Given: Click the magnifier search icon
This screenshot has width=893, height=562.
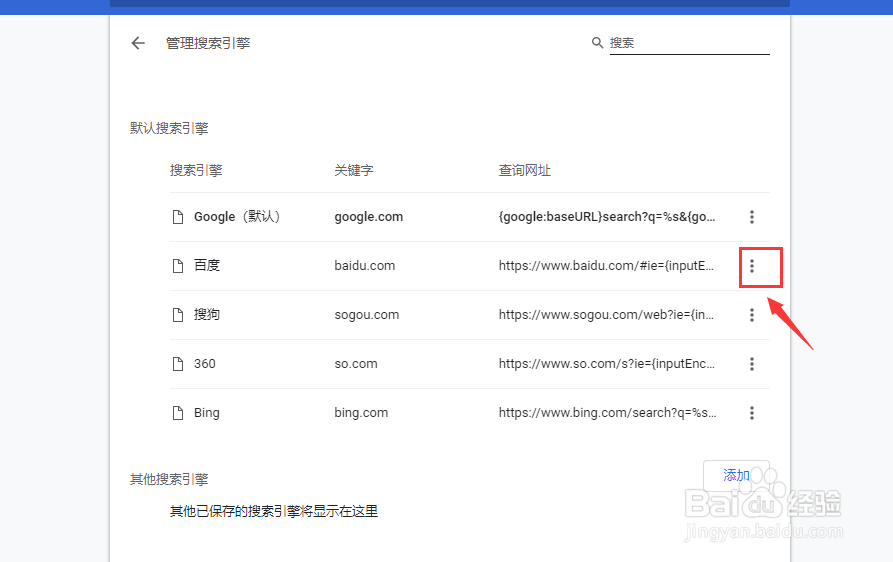Looking at the screenshot, I should click(x=597, y=43).
